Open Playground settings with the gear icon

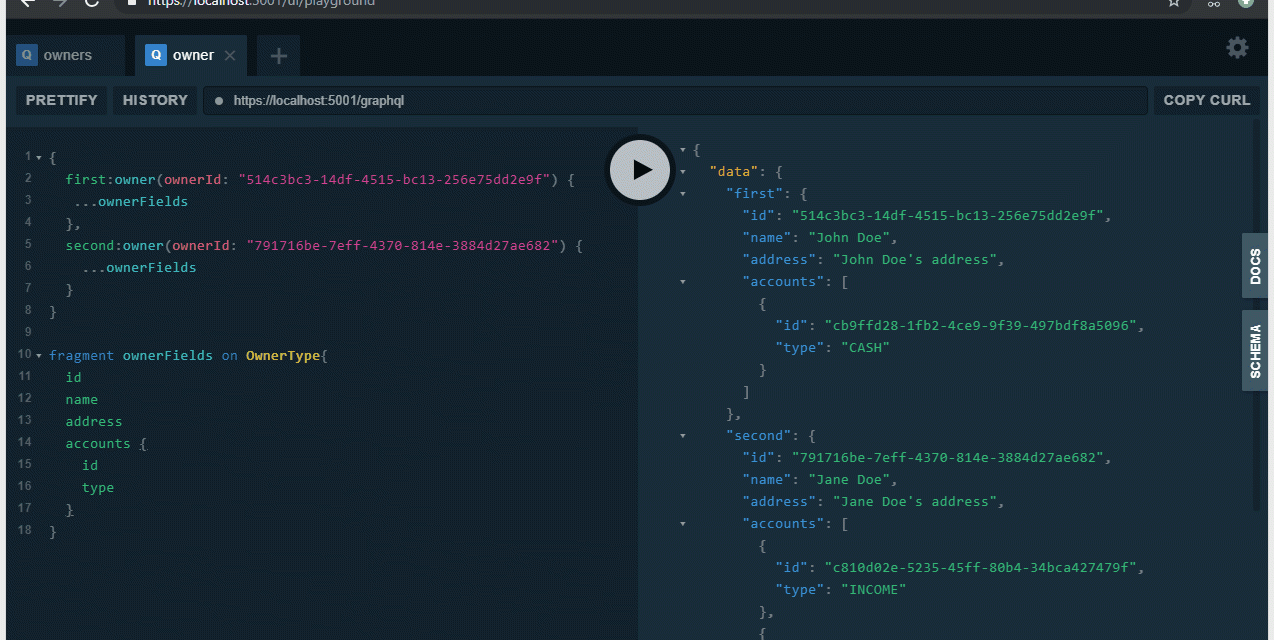tap(1237, 48)
